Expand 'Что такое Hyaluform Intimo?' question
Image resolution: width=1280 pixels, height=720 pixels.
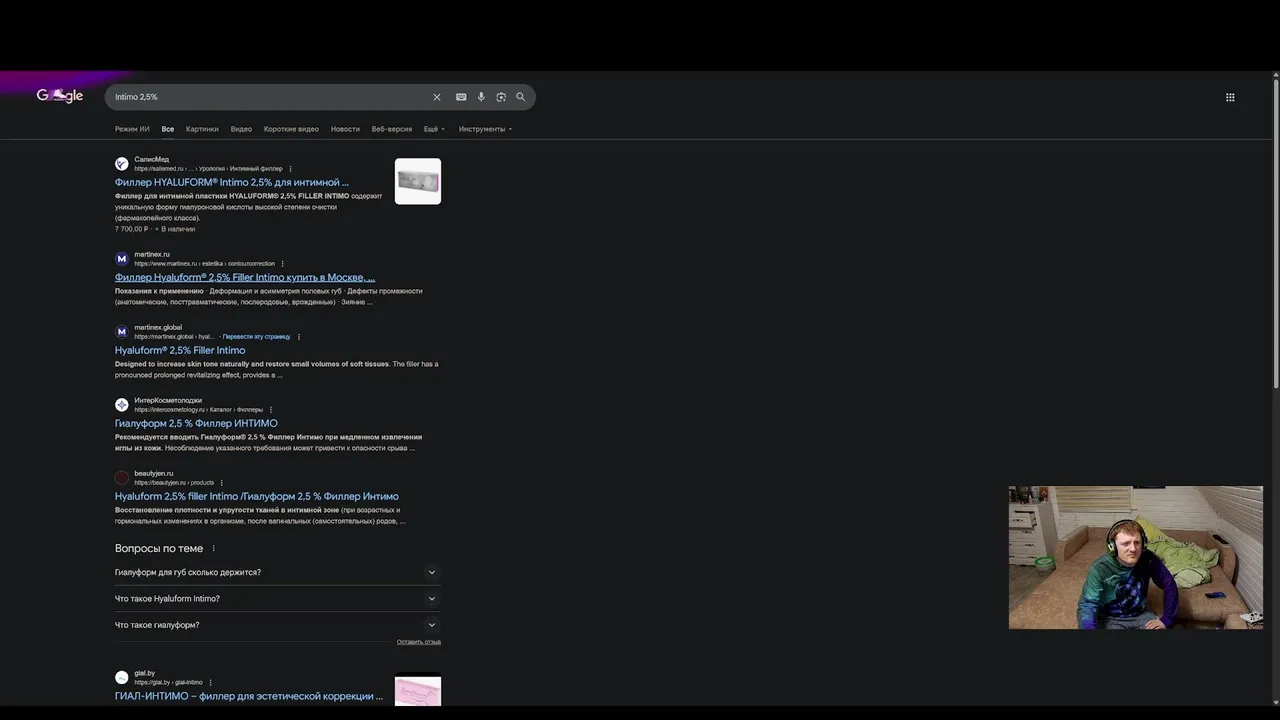(x=278, y=598)
